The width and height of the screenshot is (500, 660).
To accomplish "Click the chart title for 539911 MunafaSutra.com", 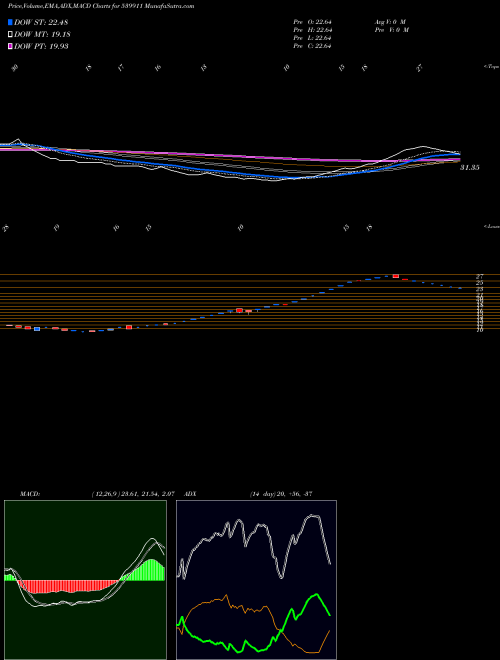I will [101, 7].
